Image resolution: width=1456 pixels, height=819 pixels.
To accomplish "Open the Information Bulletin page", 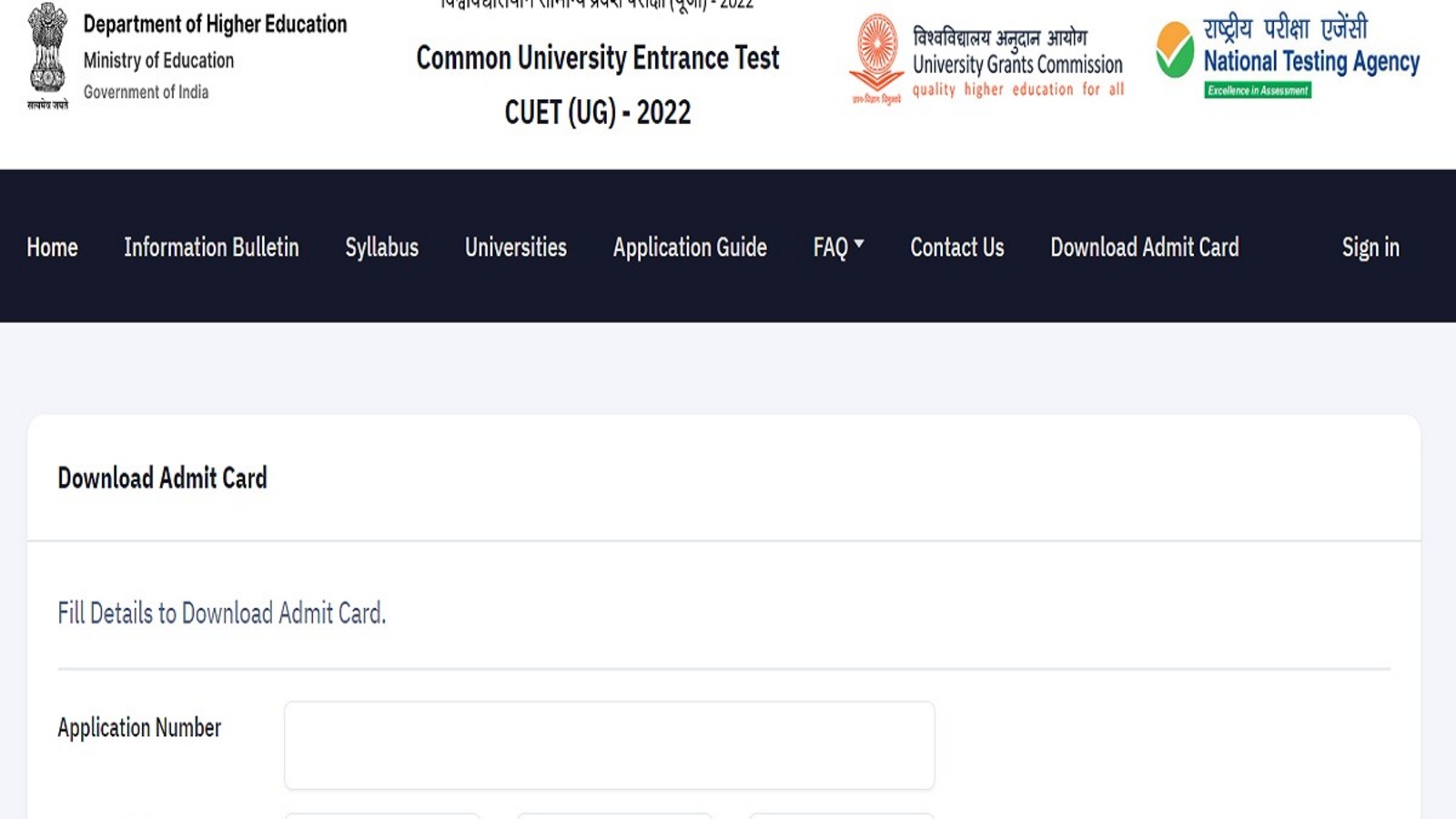I will (x=211, y=247).
